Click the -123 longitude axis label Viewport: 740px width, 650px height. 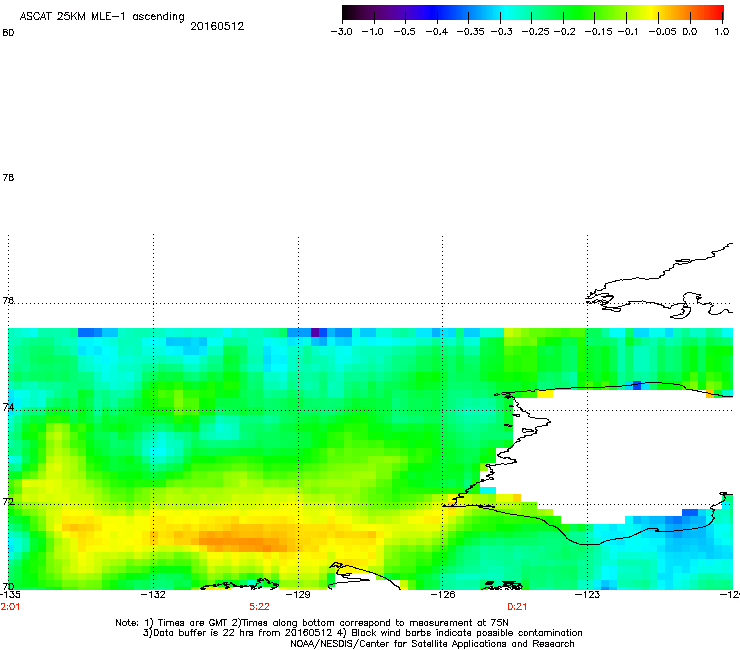(587, 595)
